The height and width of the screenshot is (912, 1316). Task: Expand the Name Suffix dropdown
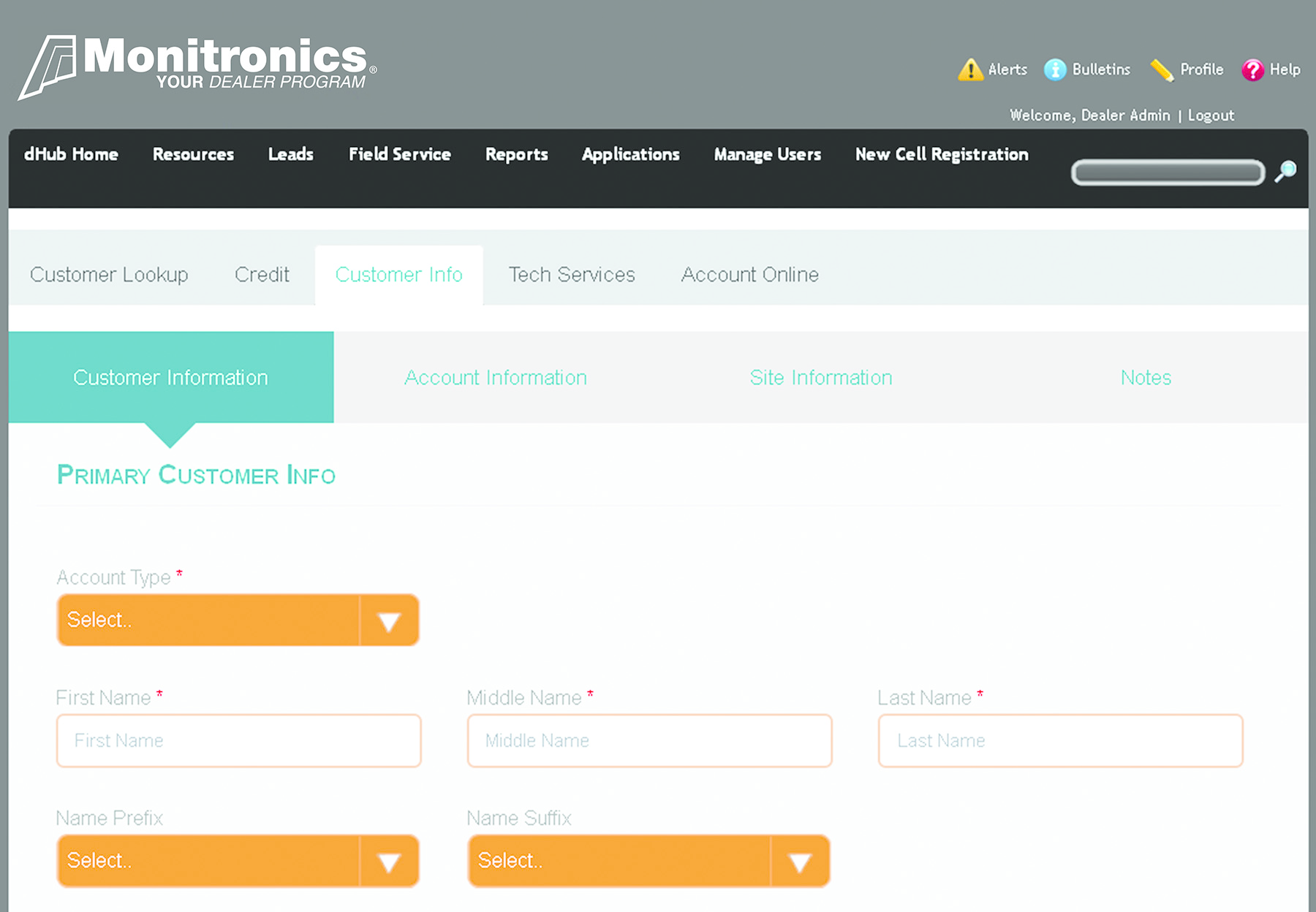coord(647,861)
